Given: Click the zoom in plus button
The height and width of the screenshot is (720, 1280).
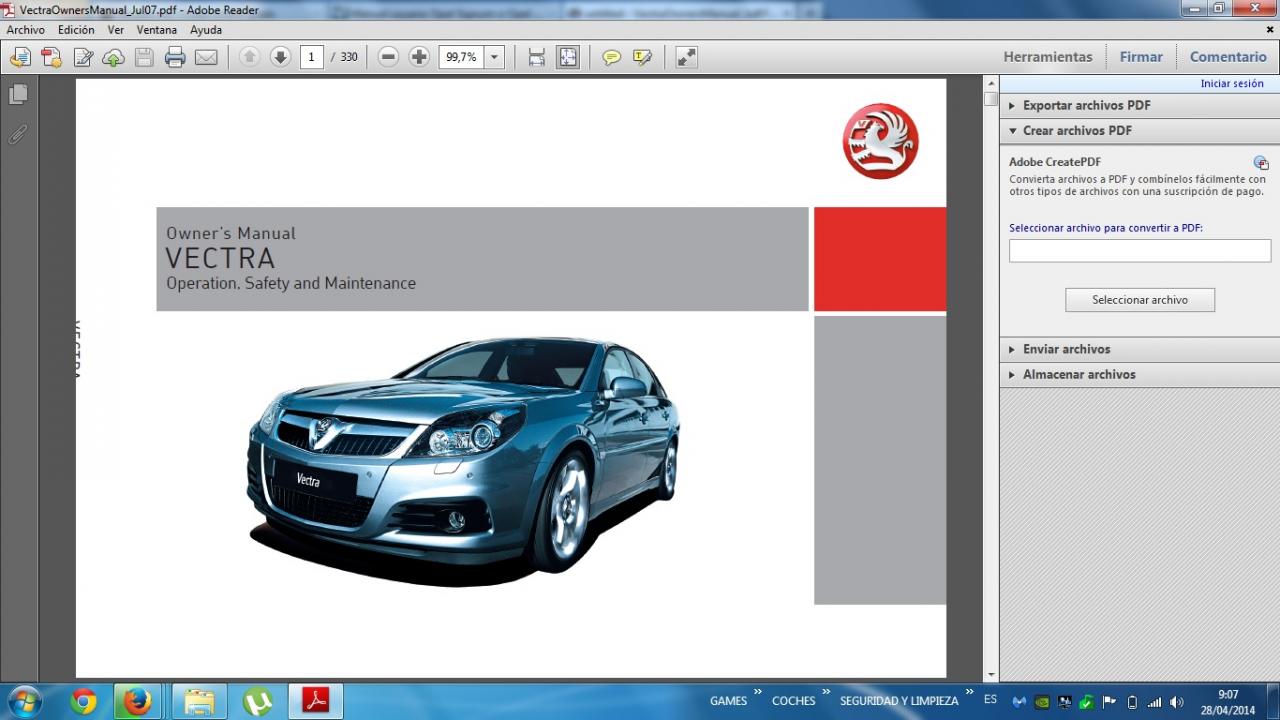Looking at the screenshot, I should pyautogui.click(x=419, y=57).
